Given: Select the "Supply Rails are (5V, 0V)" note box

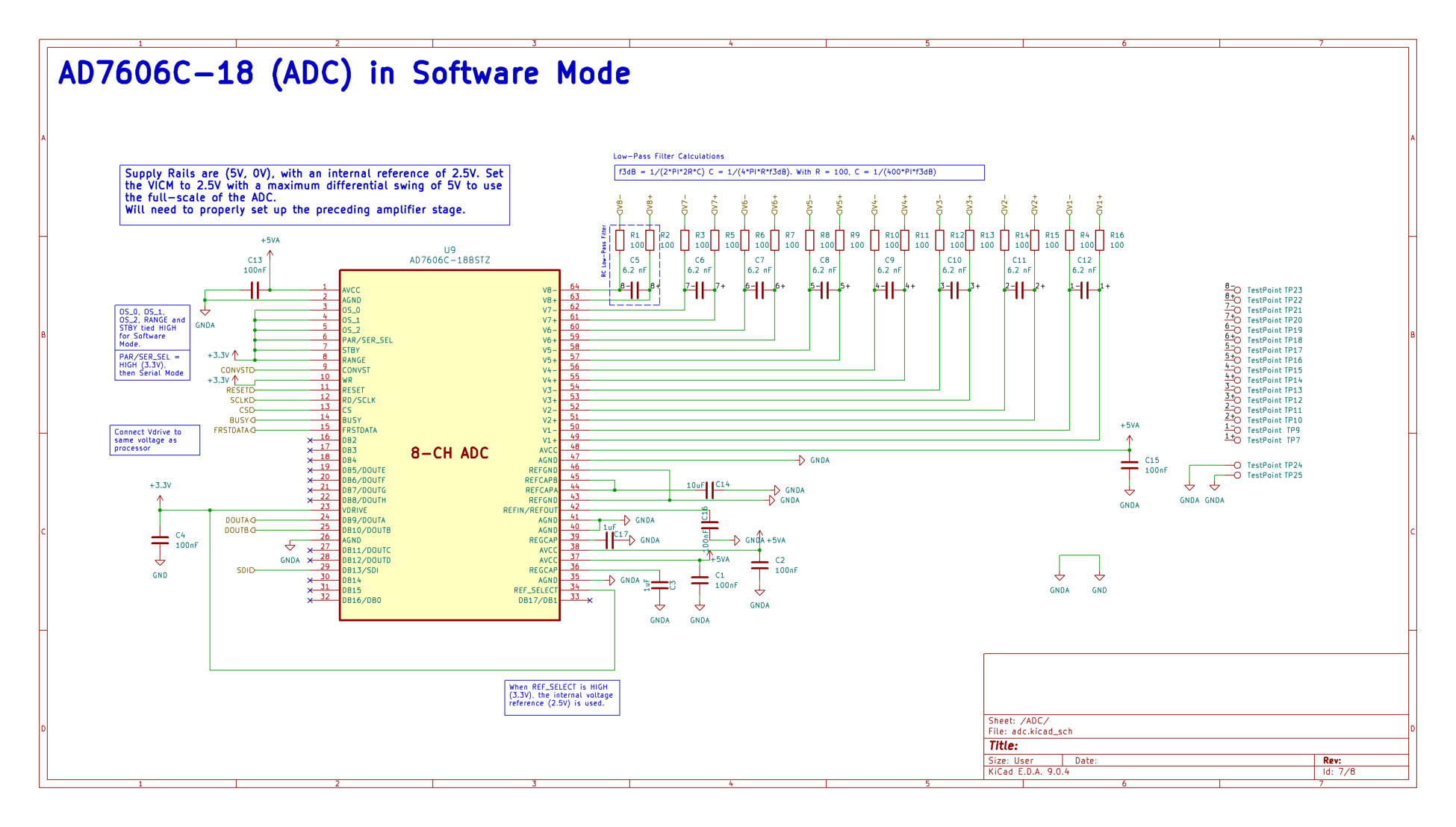Looking at the screenshot, I should [314, 195].
